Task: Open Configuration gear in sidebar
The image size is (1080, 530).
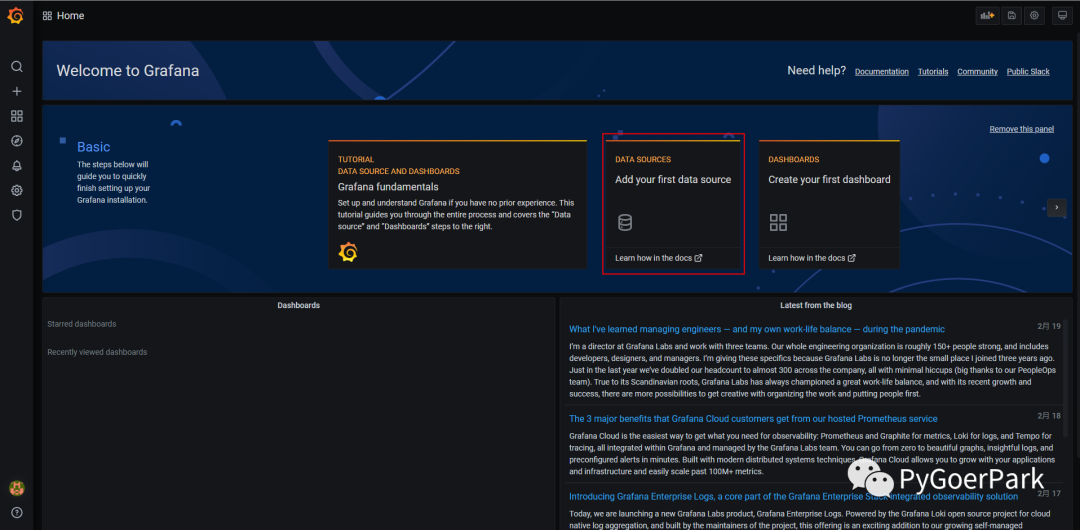Action: pyautogui.click(x=17, y=190)
